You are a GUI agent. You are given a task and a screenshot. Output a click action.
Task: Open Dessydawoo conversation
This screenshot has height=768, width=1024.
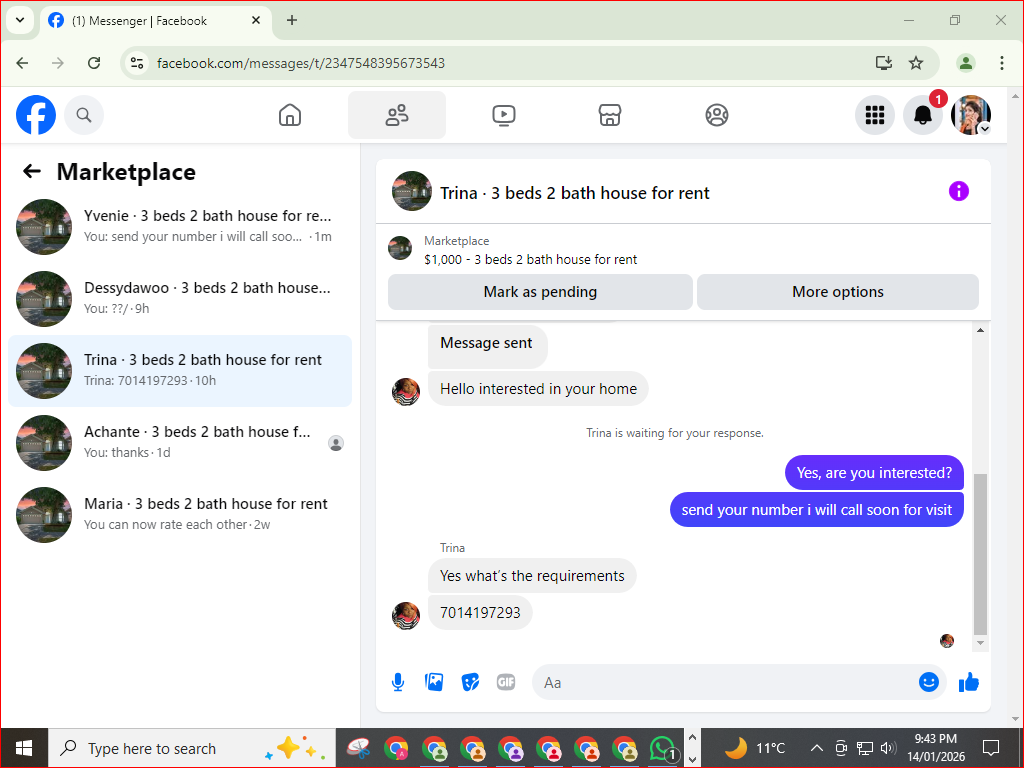[180, 298]
